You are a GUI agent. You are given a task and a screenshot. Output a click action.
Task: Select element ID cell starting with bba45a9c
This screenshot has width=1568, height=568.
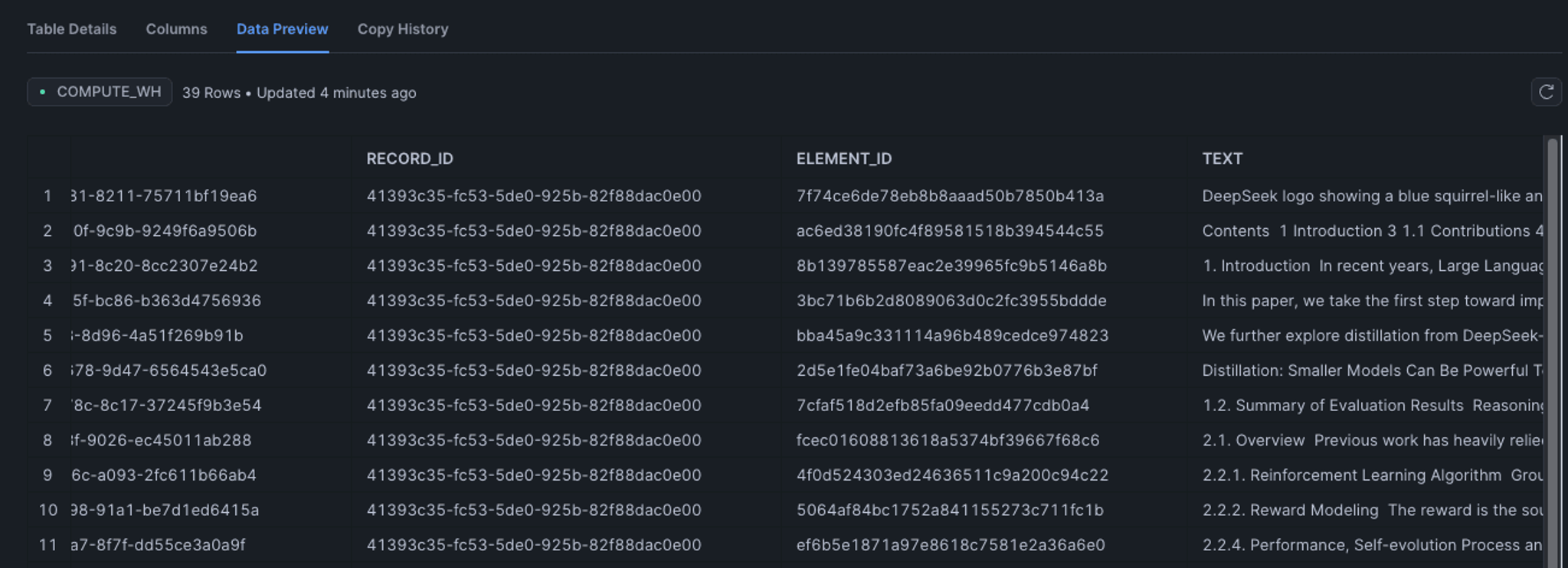(x=984, y=335)
